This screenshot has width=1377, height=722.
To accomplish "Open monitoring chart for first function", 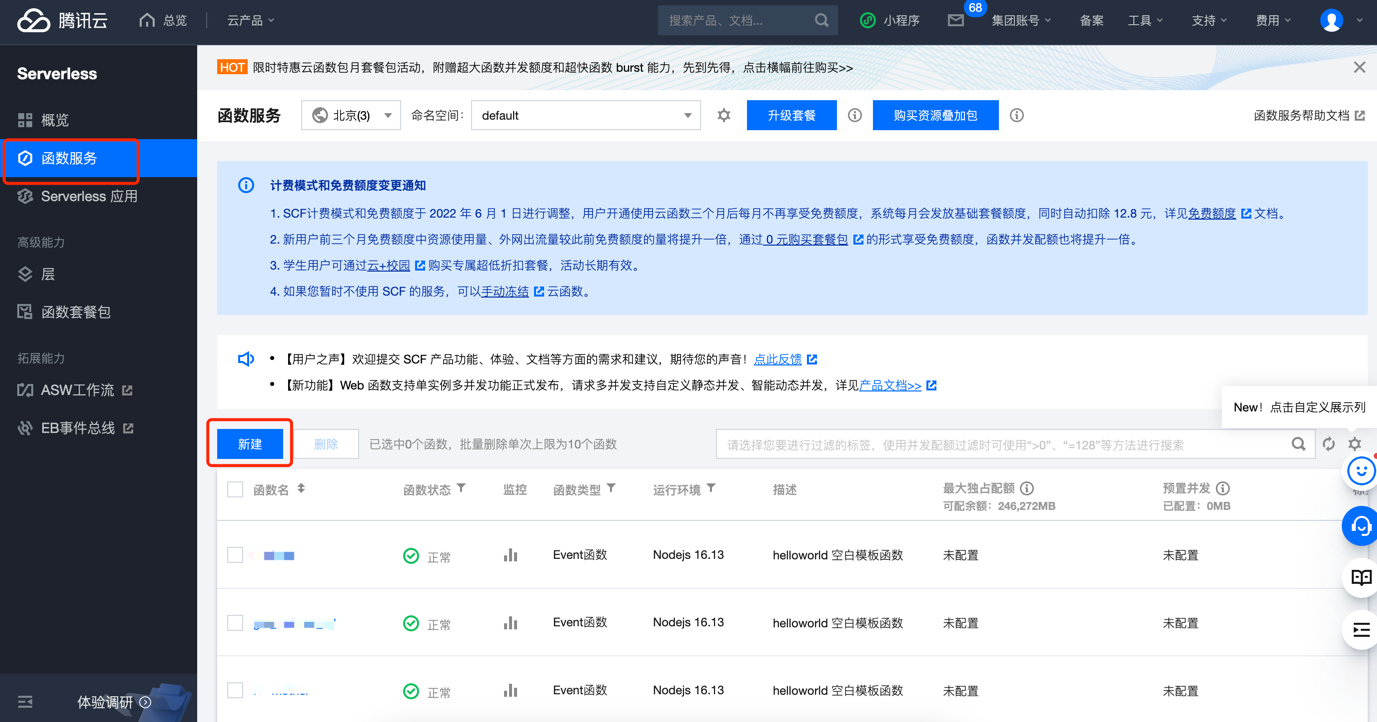I will pyautogui.click(x=510, y=554).
